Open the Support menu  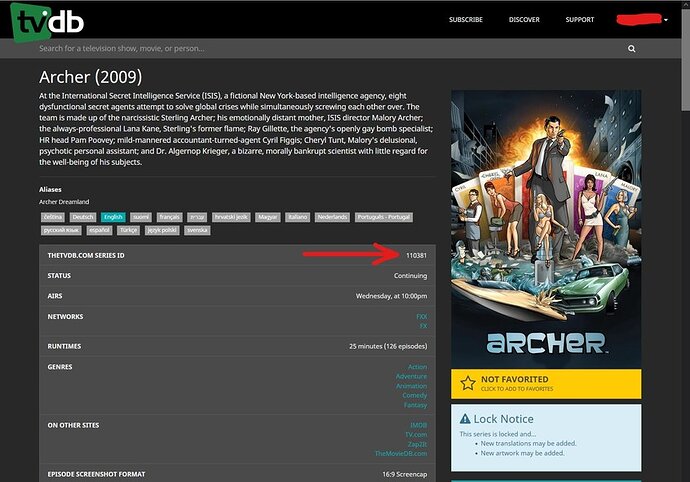pos(580,19)
